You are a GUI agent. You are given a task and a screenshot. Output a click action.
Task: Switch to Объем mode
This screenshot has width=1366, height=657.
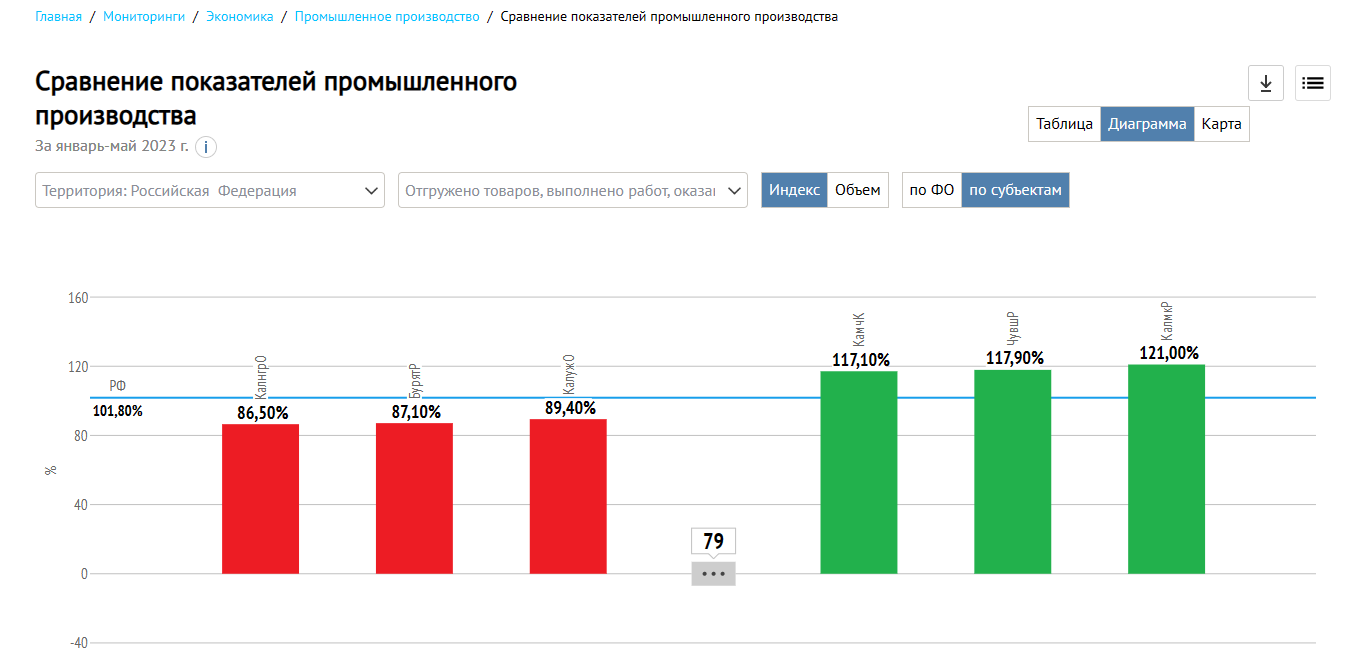(x=857, y=190)
